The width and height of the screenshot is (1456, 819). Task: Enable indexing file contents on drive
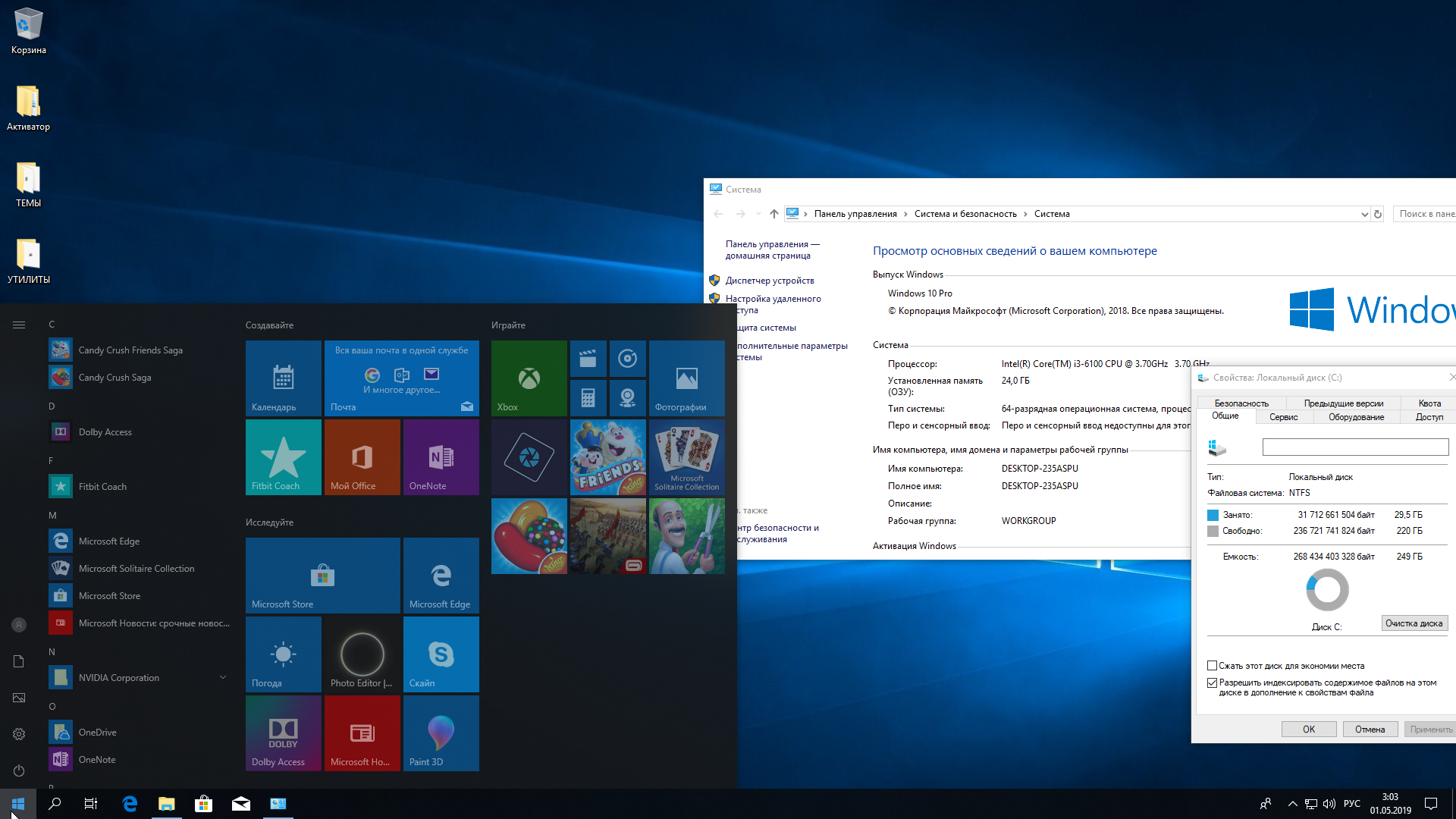pyautogui.click(x=1214, y=681)
